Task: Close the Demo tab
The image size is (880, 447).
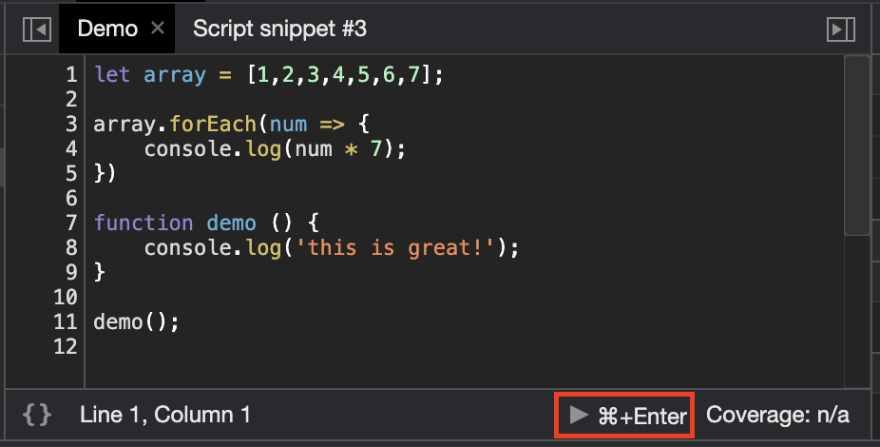Action: tap(158, 28)
